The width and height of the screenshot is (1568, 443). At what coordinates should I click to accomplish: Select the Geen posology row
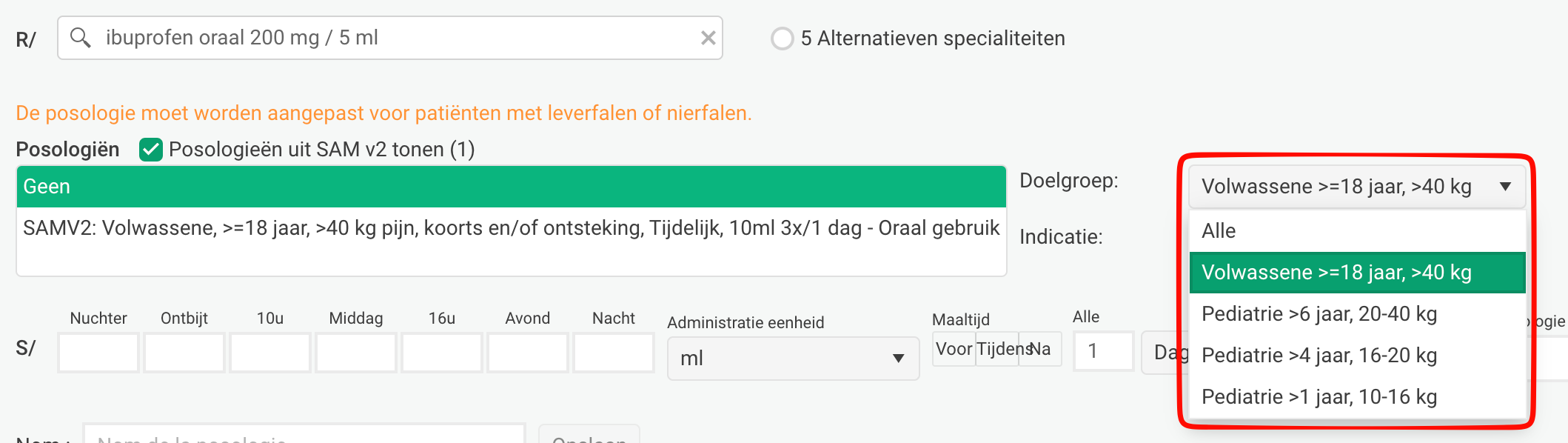(x=511, y=187)
